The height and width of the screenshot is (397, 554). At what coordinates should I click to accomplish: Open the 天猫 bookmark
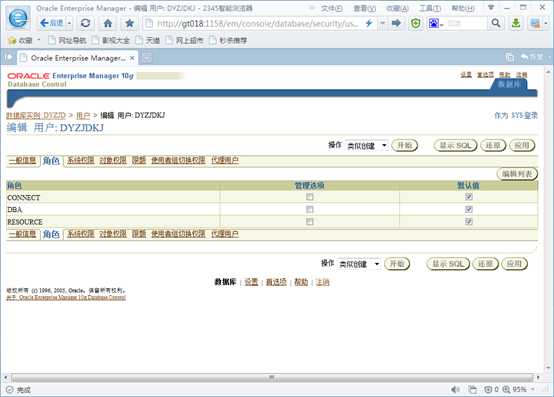point(148,41)
